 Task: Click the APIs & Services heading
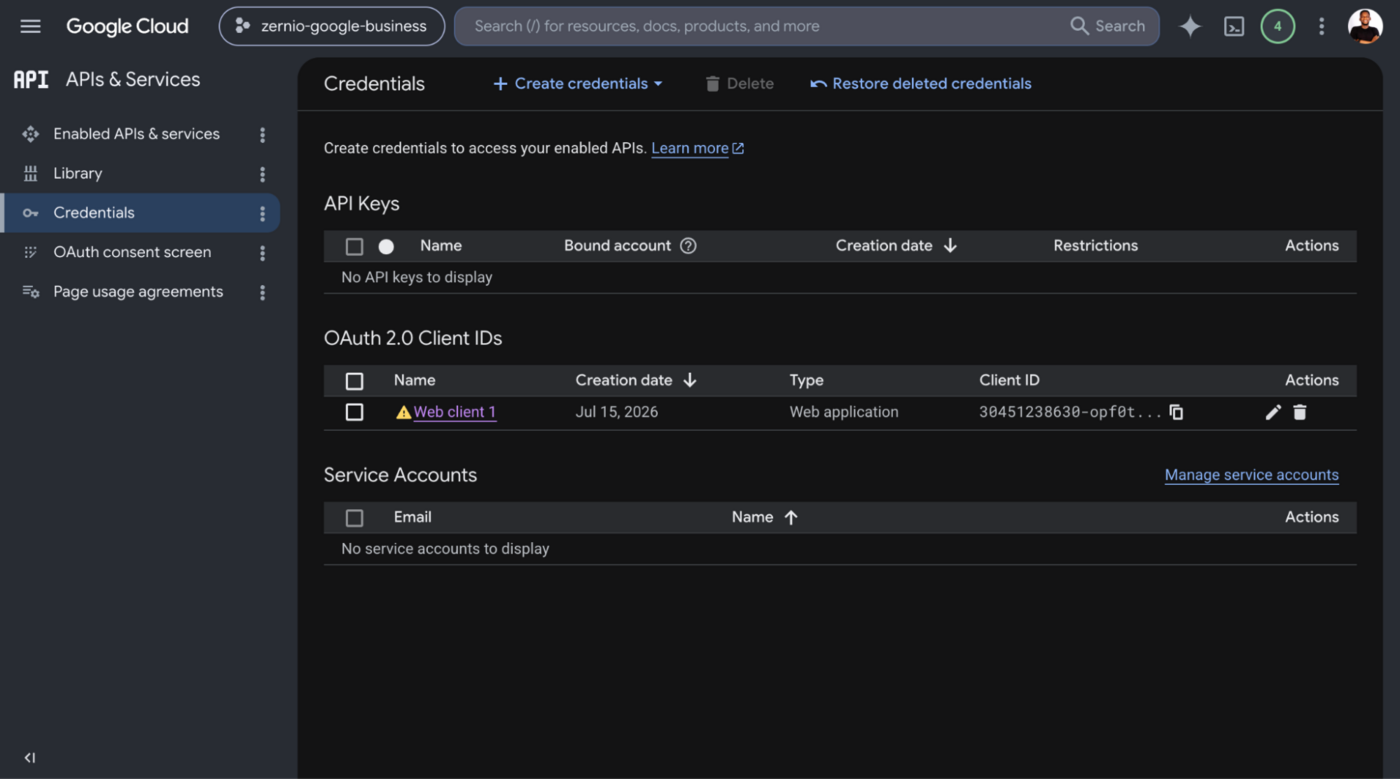coord(133,80)
